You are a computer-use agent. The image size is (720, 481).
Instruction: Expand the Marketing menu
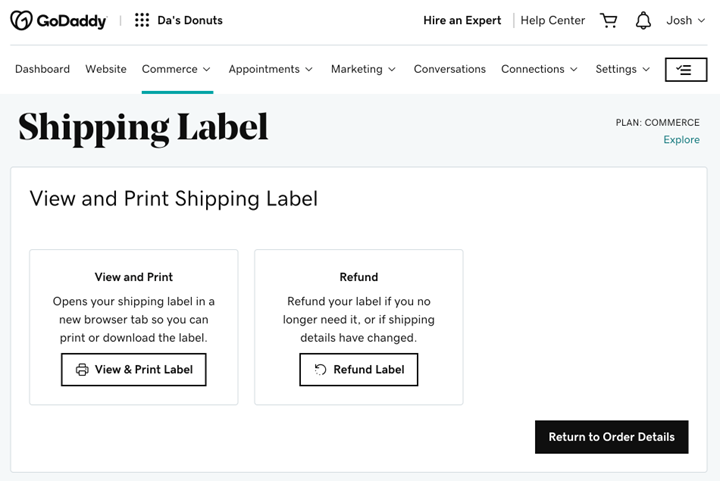point(363,69)
